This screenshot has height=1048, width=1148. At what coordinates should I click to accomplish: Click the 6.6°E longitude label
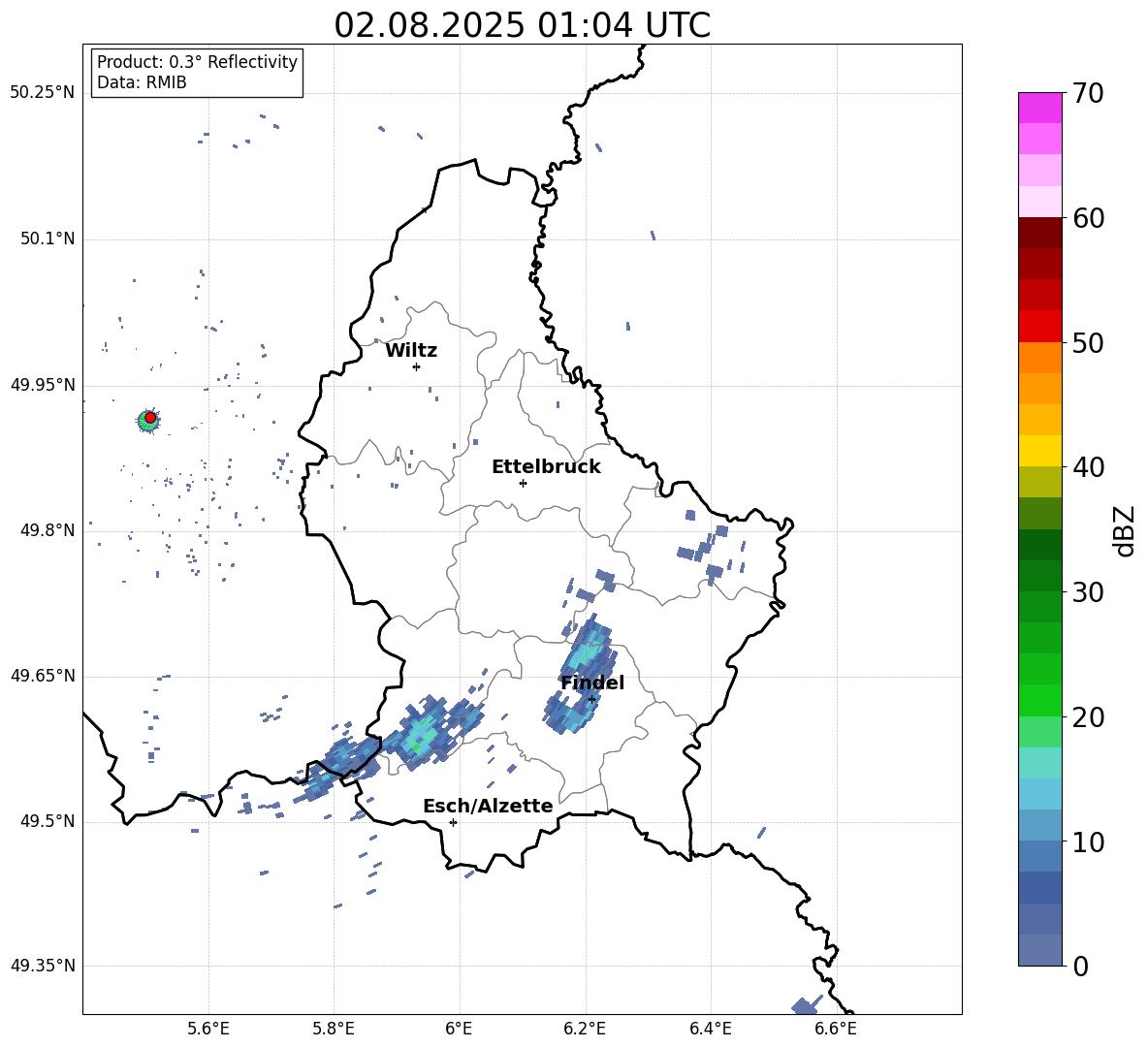836,1029
